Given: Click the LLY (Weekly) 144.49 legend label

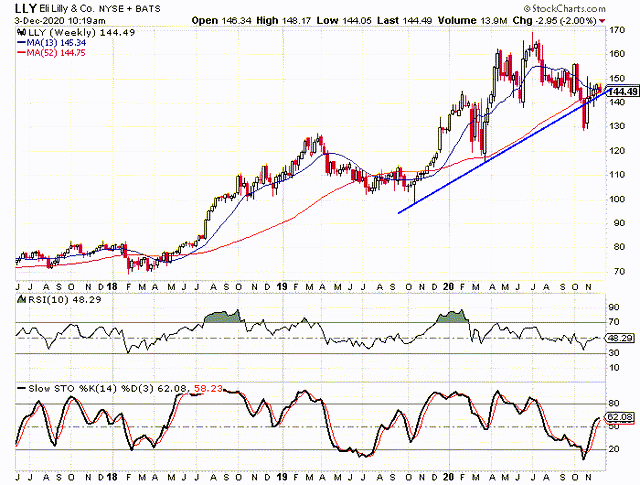Looking at the screenshot, I should coord(80,33).
